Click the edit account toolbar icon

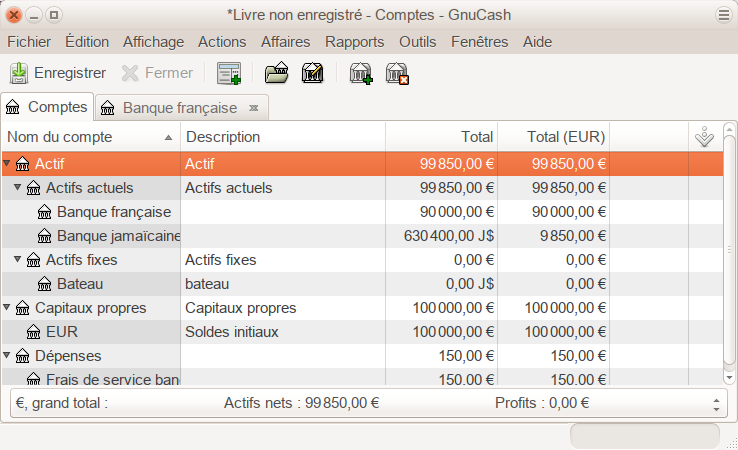pyautogui.click(x=312, y=73)
